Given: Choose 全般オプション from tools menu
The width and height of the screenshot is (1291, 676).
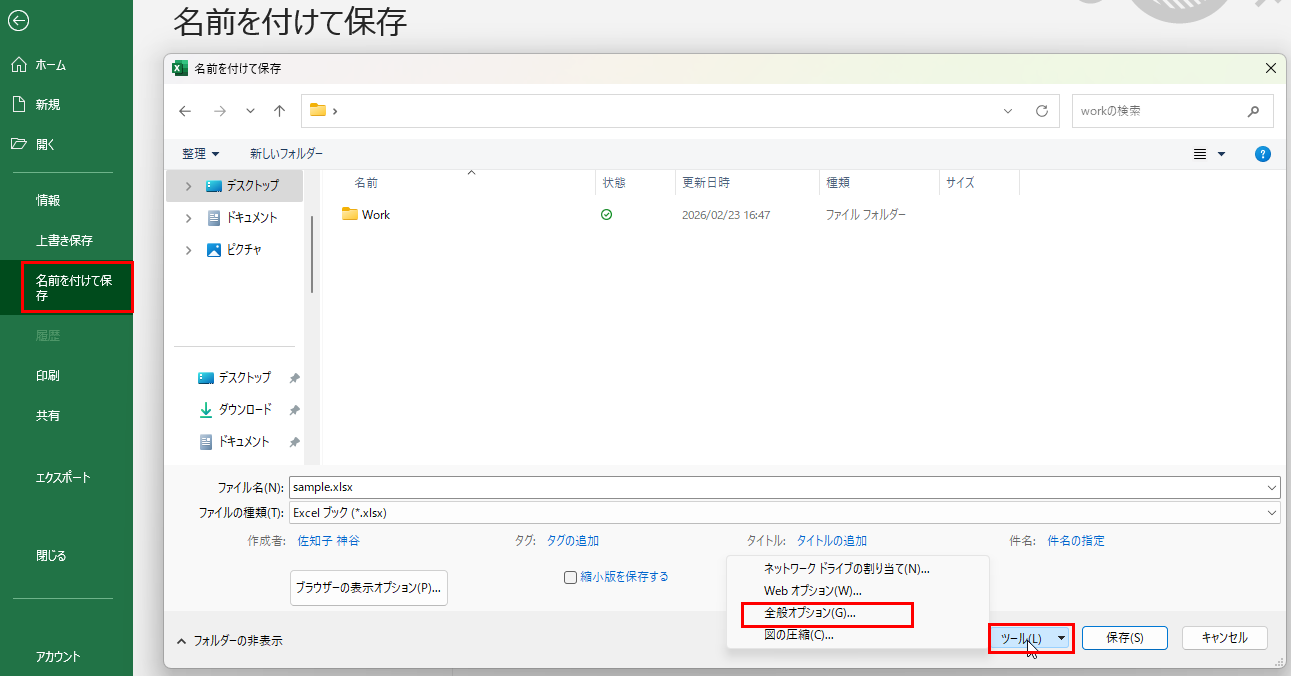Looking at the screenshot, I should pyautogui.click(x=810, y=613).
